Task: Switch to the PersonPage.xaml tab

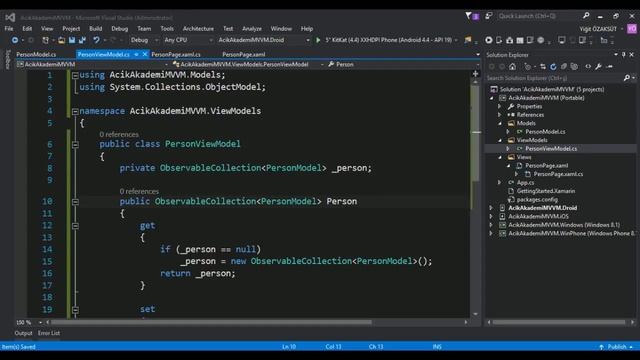Action: pyautogui.click(x=244, y=54)
